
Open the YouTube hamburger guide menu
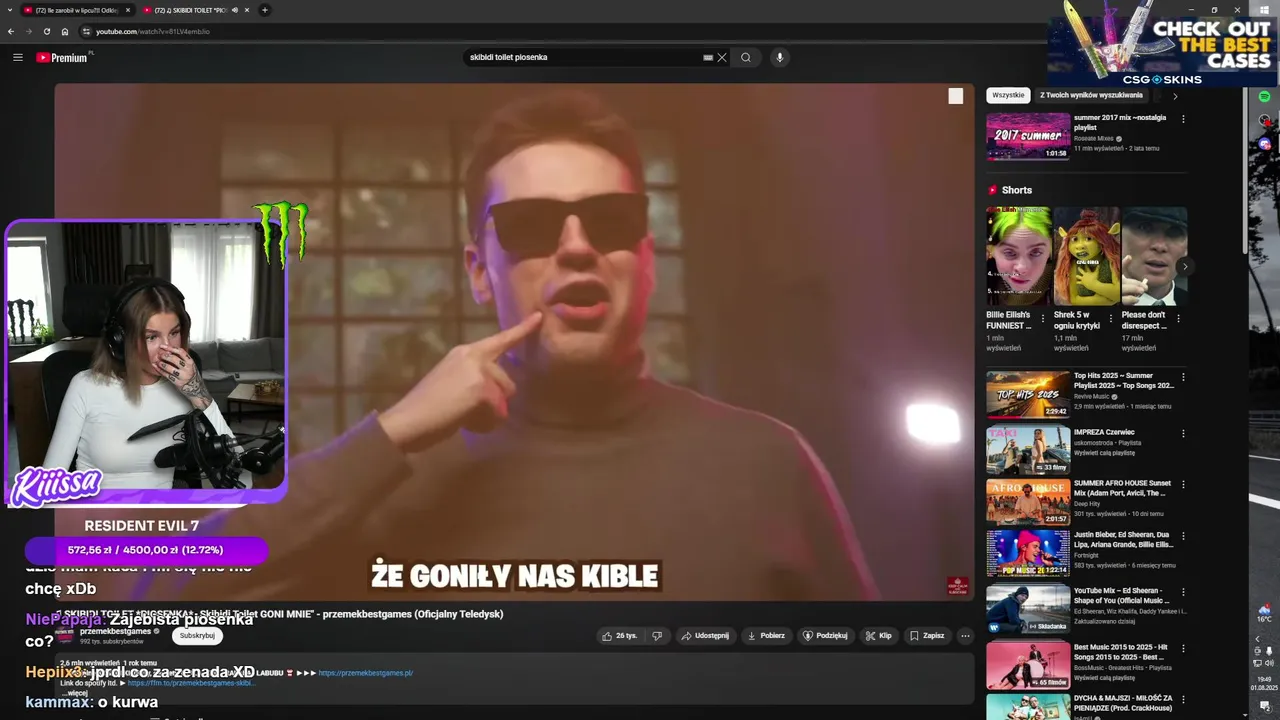click(x=17, y=57)
